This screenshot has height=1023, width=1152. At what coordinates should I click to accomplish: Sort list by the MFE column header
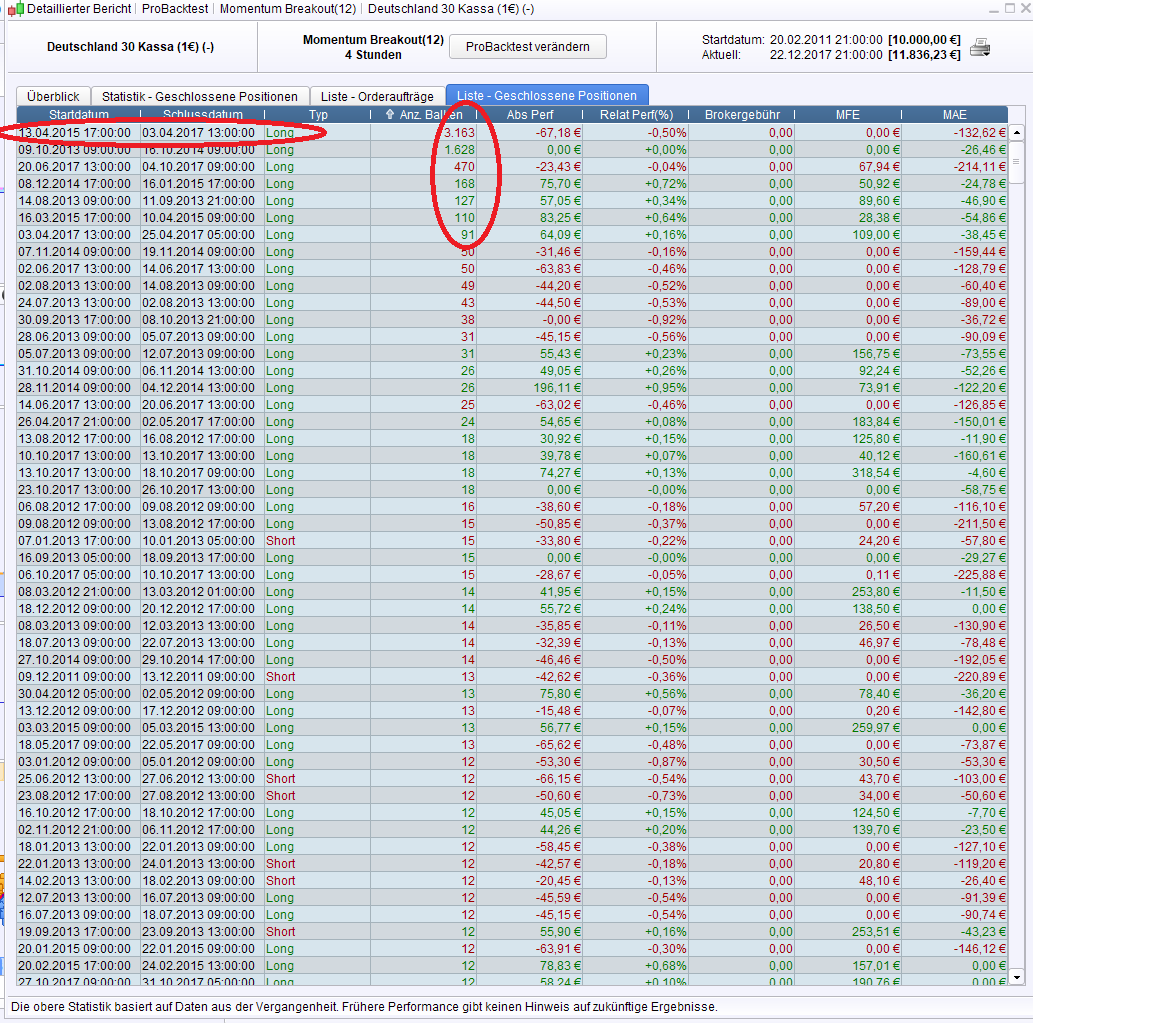(847, 115)
